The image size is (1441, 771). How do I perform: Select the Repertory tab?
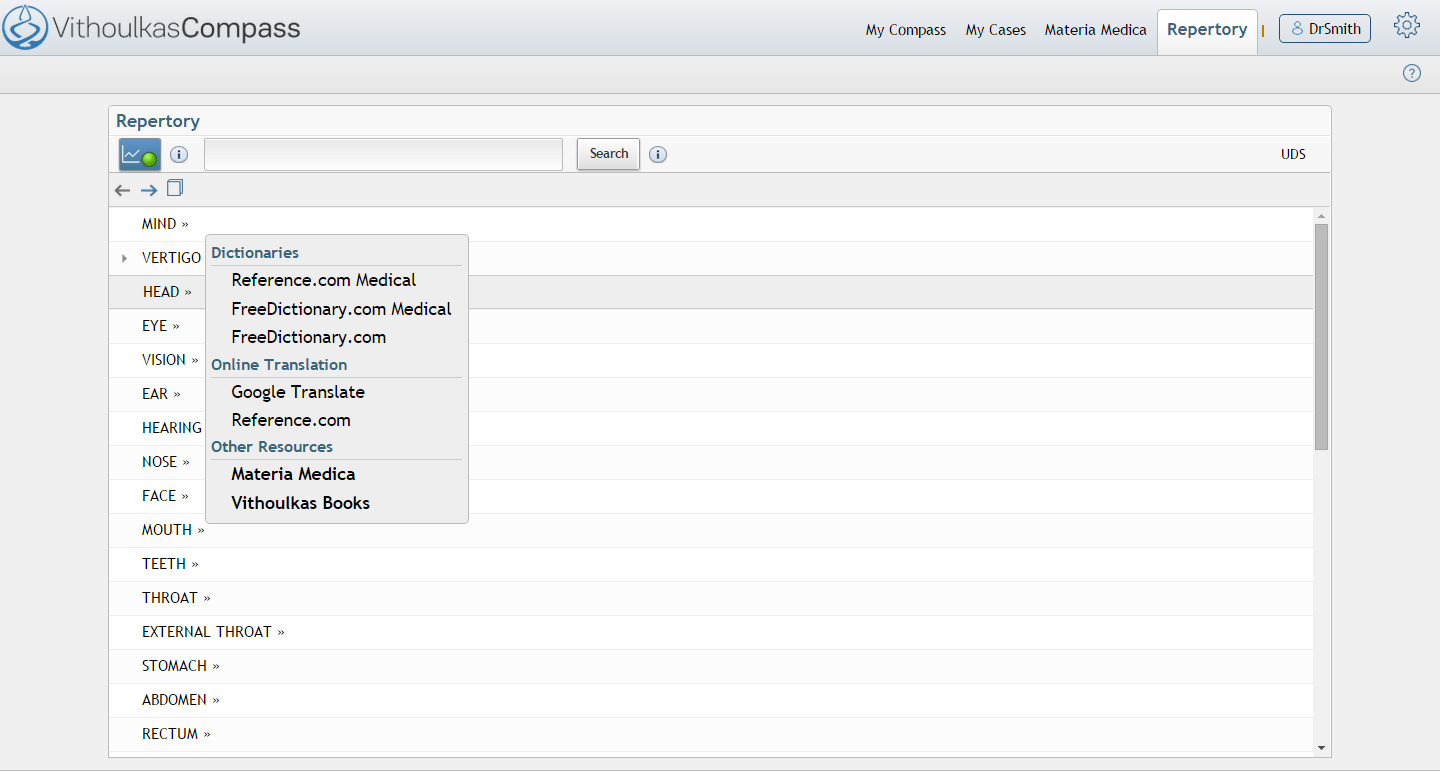pyautogui.click(x=1207, y=30)
